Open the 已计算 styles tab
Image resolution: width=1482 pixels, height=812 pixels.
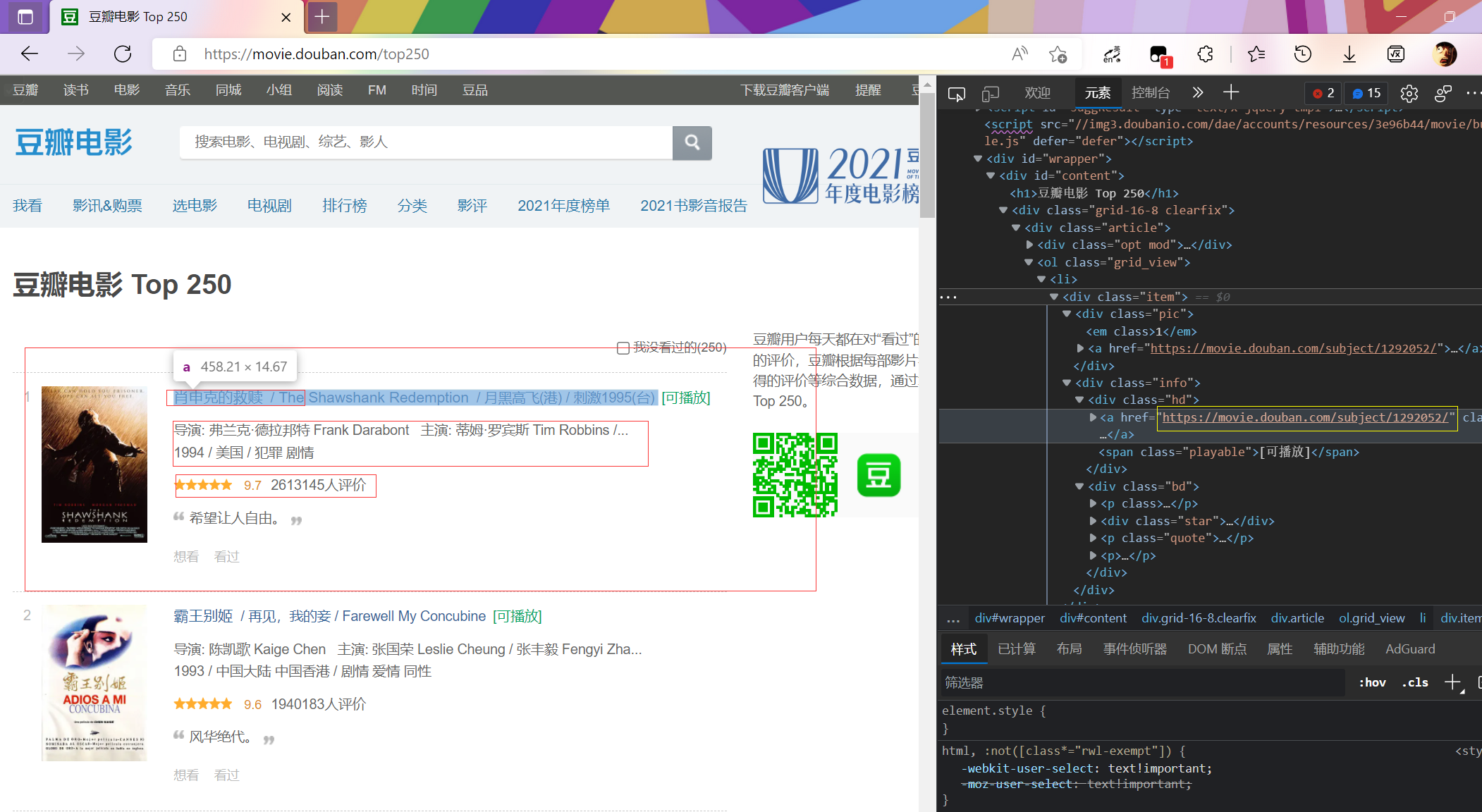coord(1017,648)
